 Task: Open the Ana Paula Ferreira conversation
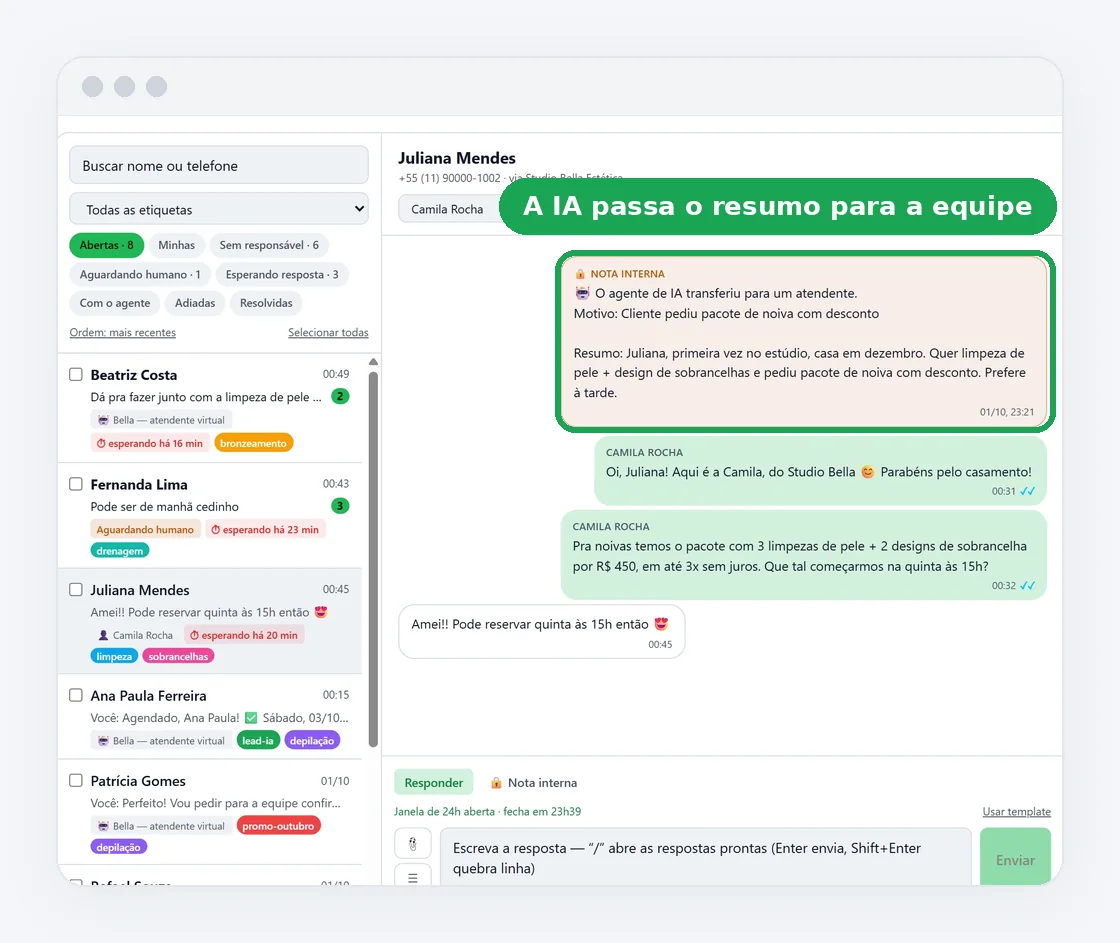click(x=210, y=717)
